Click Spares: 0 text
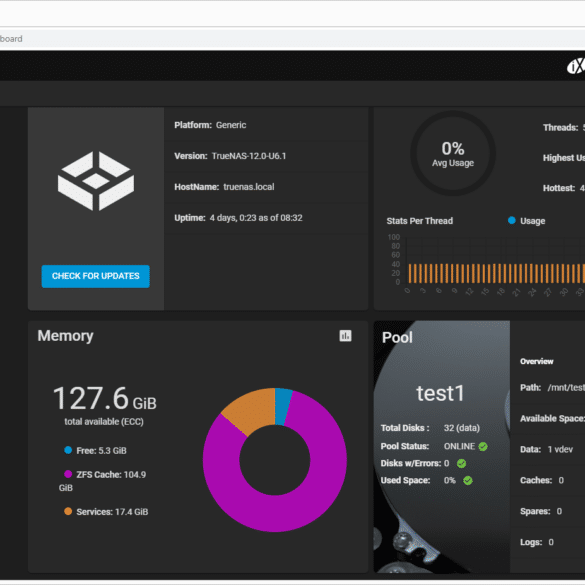The height and width of the screenshot is (585, 585). [x=541, y=511]
